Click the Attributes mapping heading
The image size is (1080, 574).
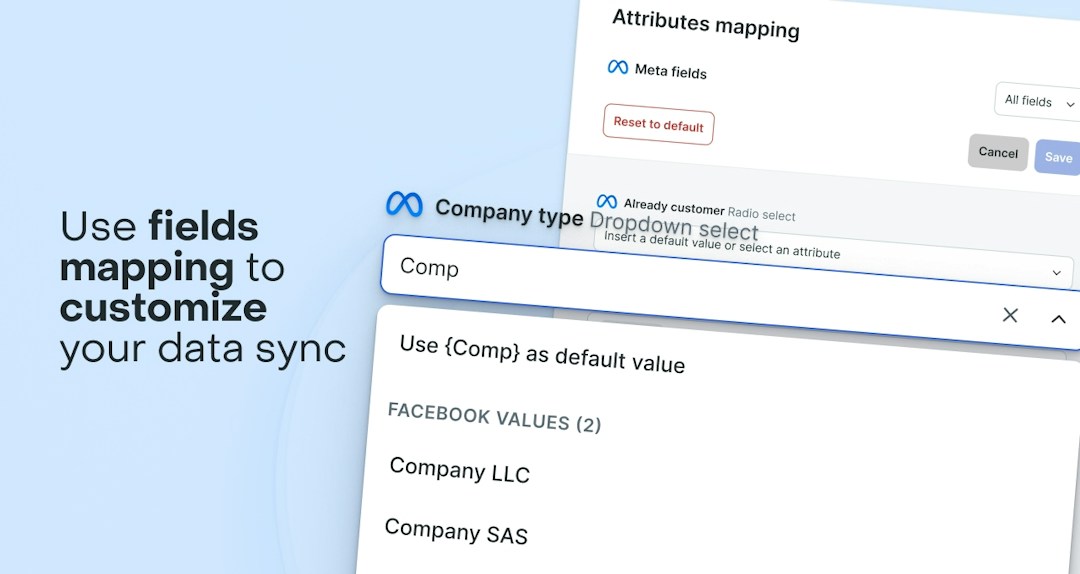pyautogui.click(x=706, y=24)
